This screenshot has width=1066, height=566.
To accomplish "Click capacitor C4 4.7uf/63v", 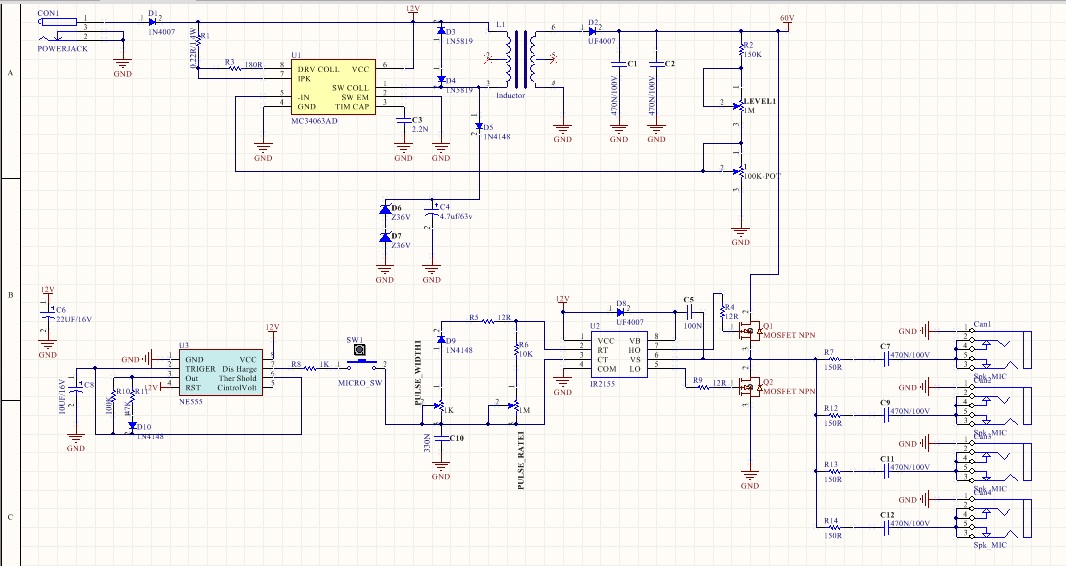I will [x=432, y=213].
